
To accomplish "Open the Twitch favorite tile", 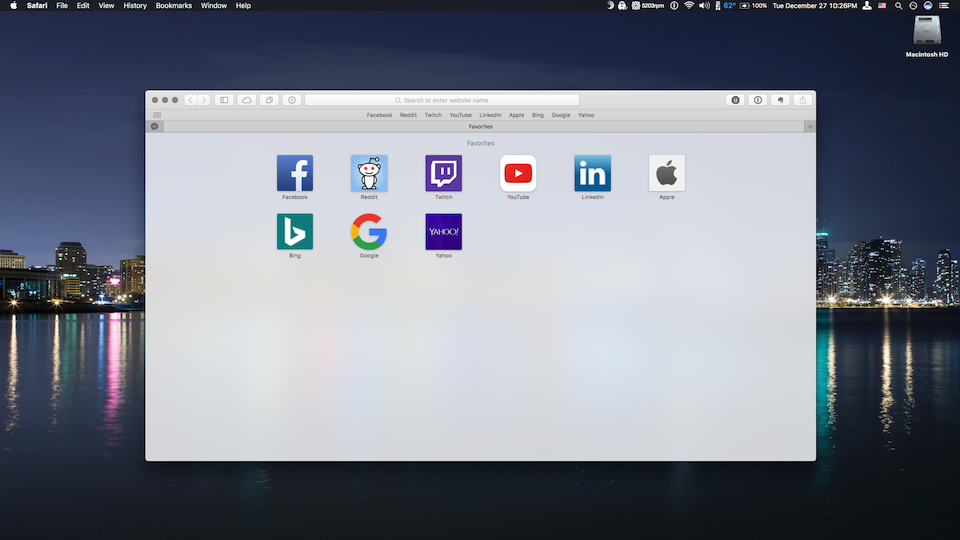I will point(443,177).
